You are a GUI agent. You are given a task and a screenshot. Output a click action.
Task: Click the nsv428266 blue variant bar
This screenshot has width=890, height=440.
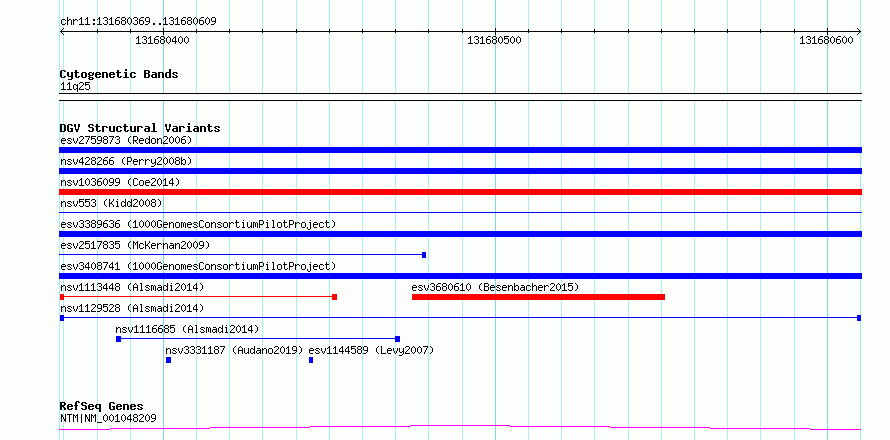(x=460, y=171)
